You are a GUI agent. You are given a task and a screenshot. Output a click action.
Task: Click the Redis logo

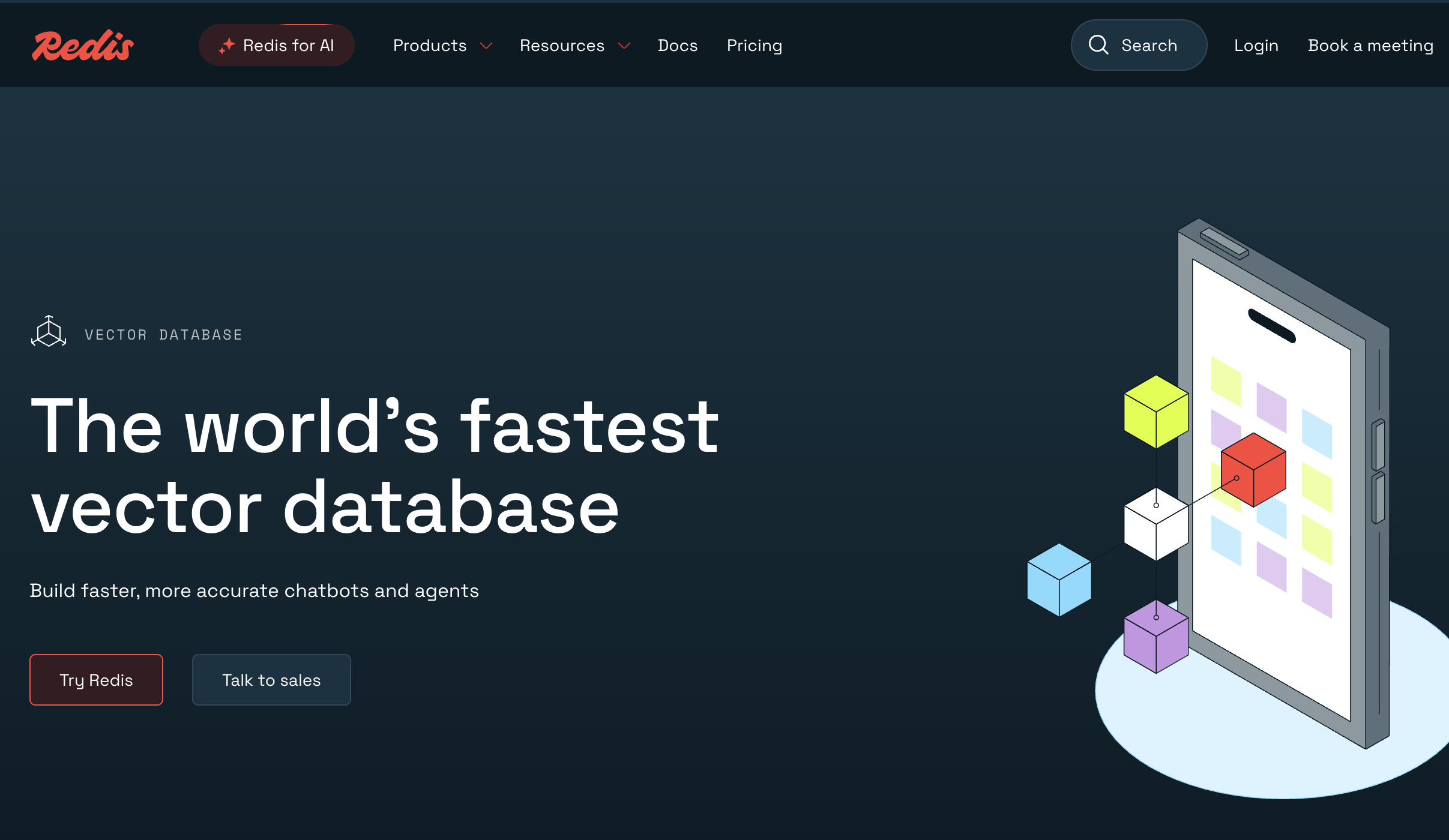coord(83,46)
